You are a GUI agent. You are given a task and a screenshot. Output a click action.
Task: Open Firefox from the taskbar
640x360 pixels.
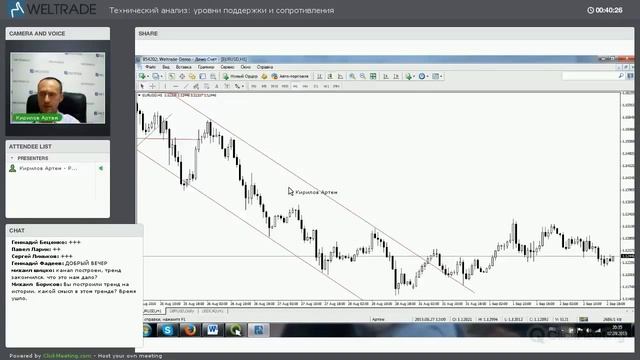click(189, 330)
